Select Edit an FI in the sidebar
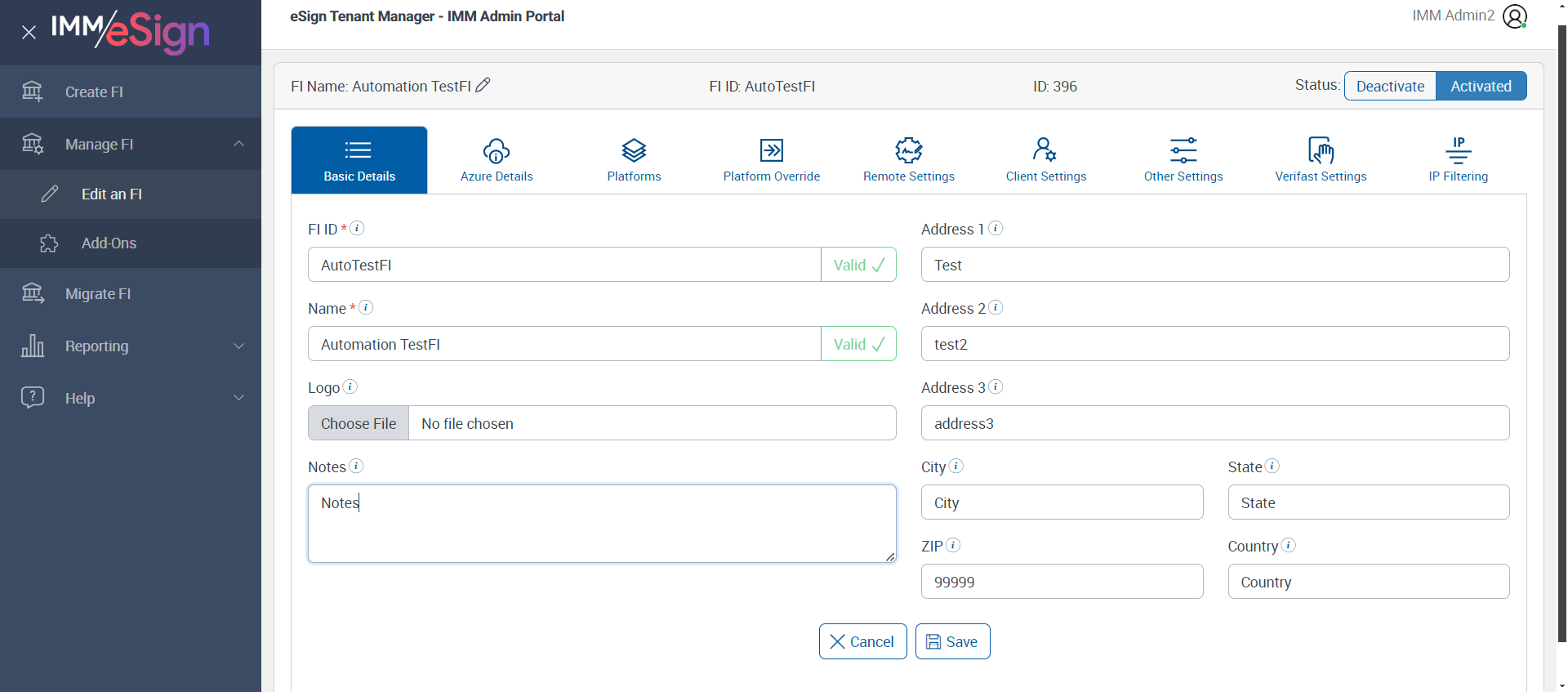Viewport: 1568px width, 692px height. (131, 194)
